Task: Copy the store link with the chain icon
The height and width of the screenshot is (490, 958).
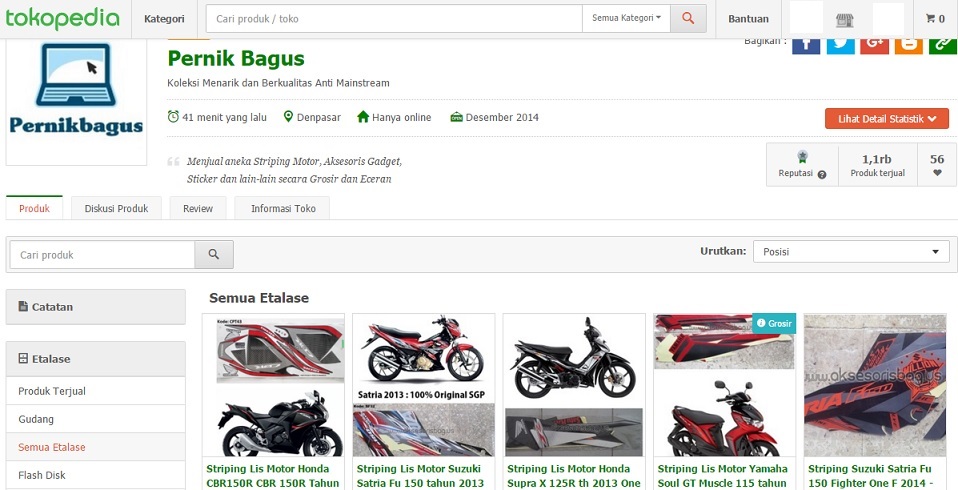Action: click(x=943, y=46)
